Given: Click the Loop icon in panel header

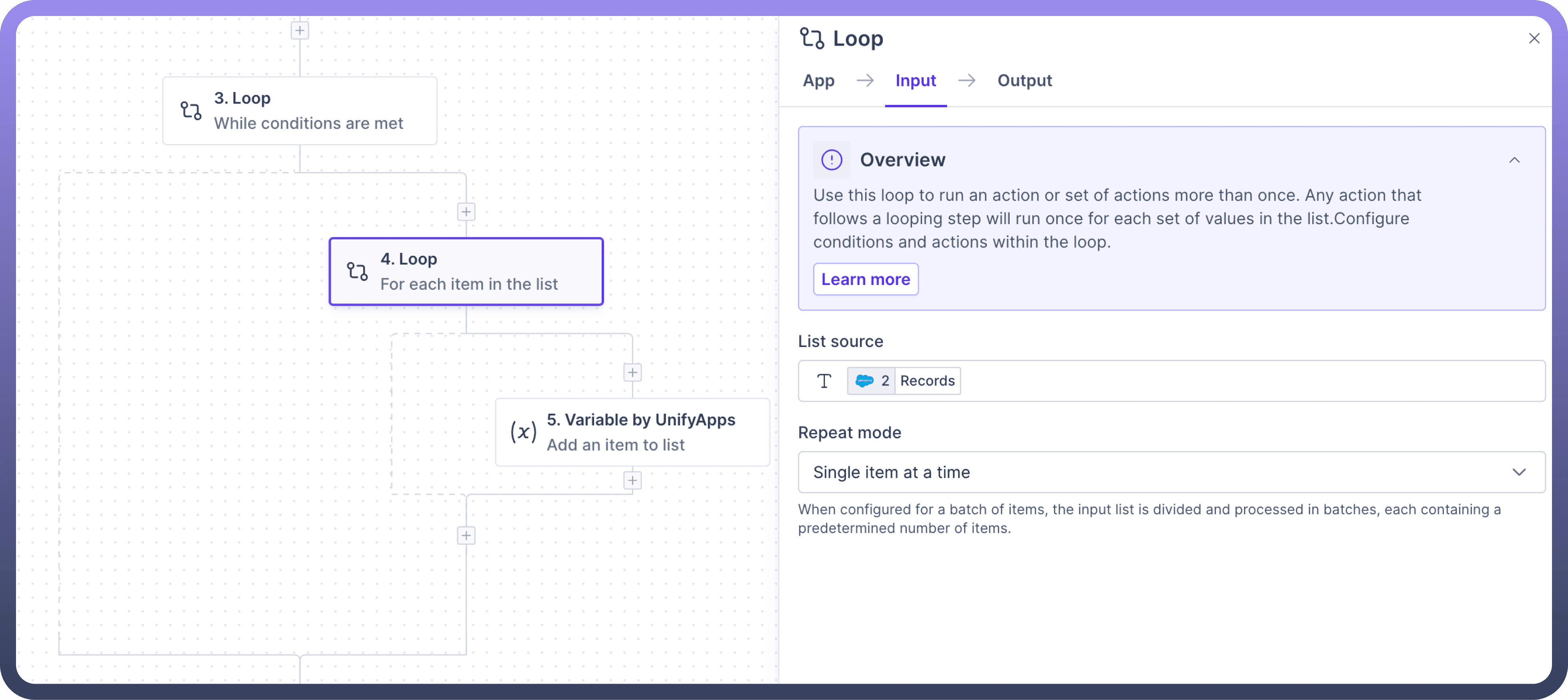Looking at the screenshot, I should pos(811,38).
